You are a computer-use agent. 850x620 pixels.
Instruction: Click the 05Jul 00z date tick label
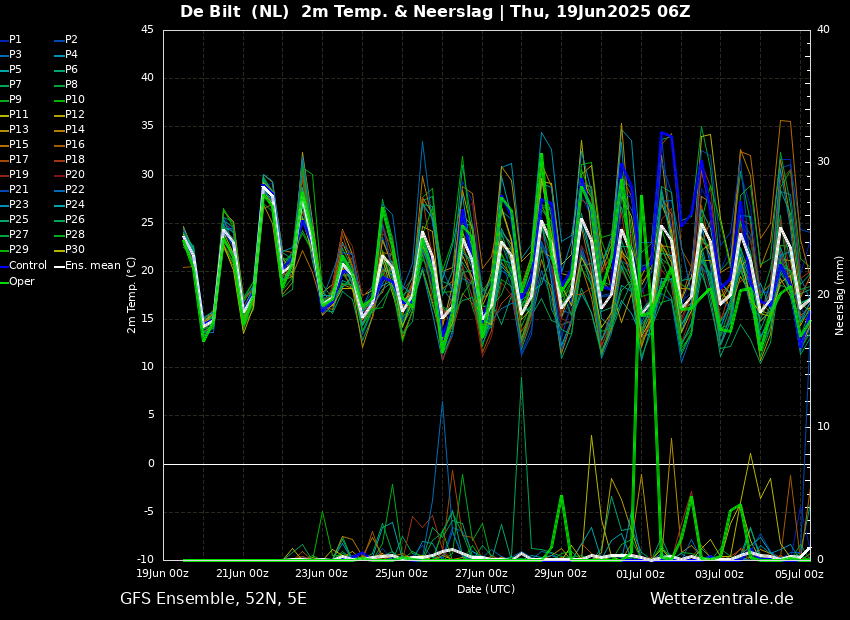tap(799, 574)
